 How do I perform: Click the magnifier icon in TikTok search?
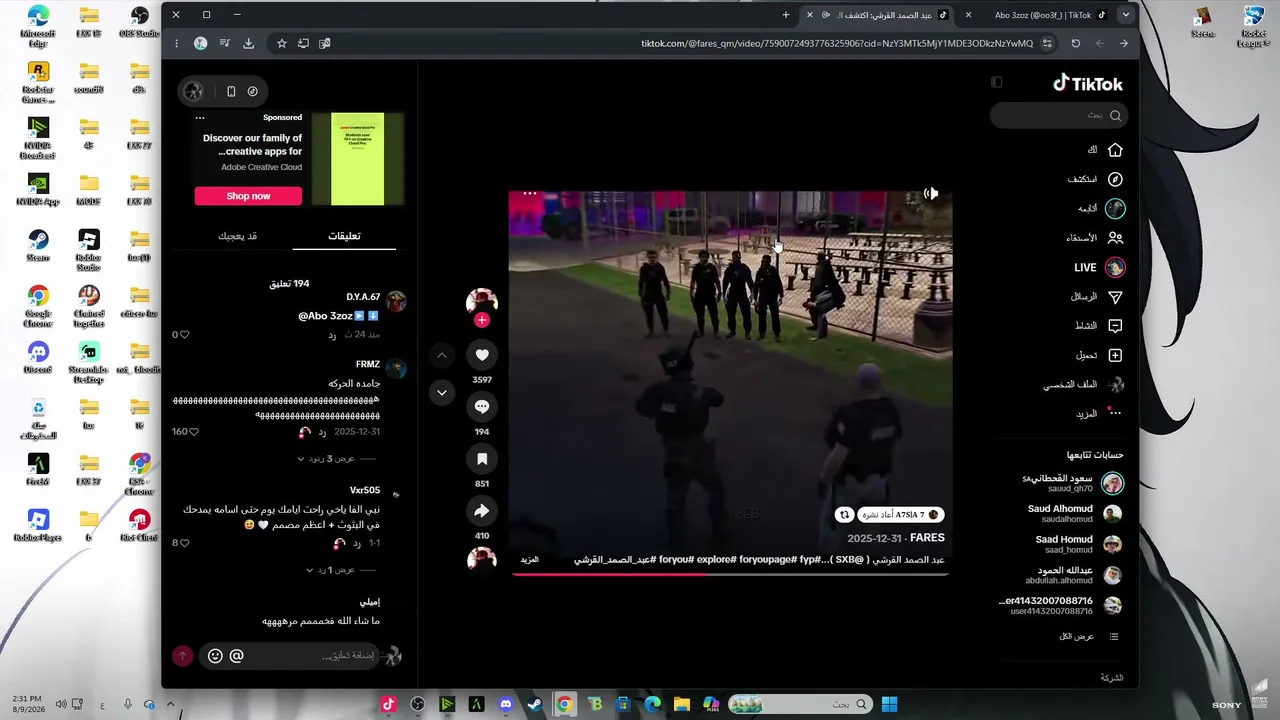[1115, 115]
